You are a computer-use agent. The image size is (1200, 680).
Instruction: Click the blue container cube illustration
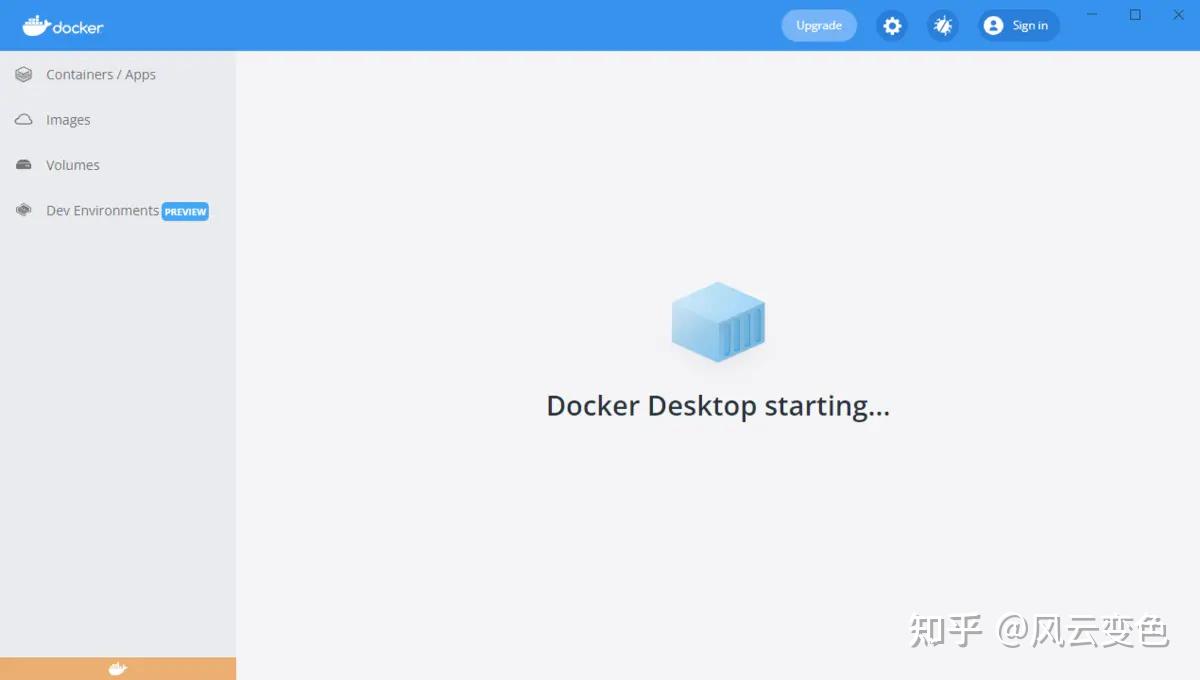coord(717,321)
